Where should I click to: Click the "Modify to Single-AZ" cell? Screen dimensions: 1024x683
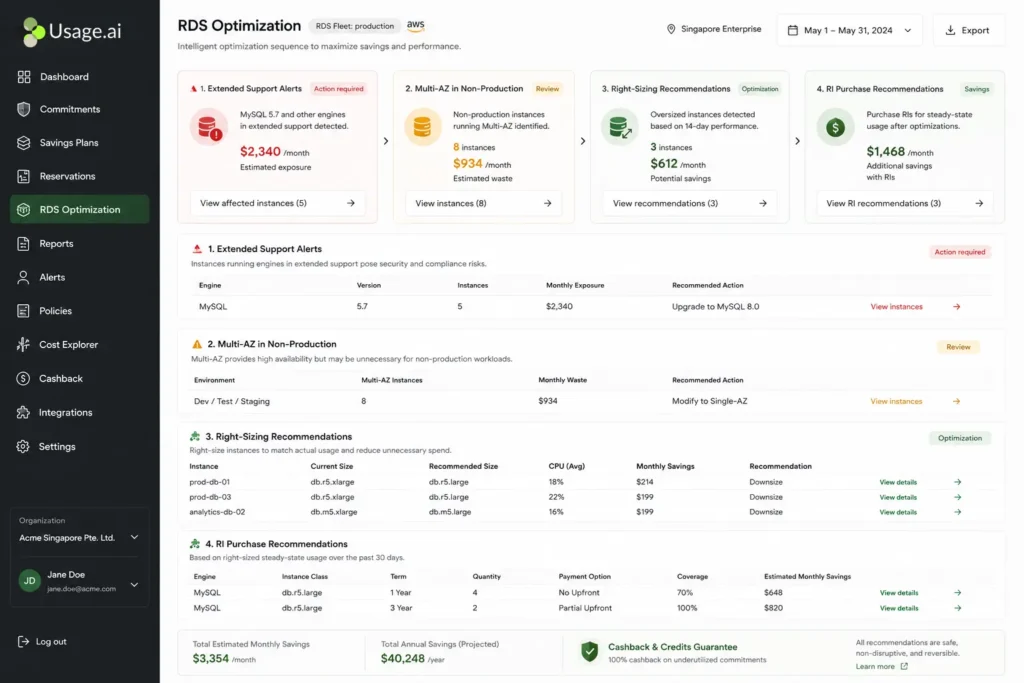tap(709, 402)
